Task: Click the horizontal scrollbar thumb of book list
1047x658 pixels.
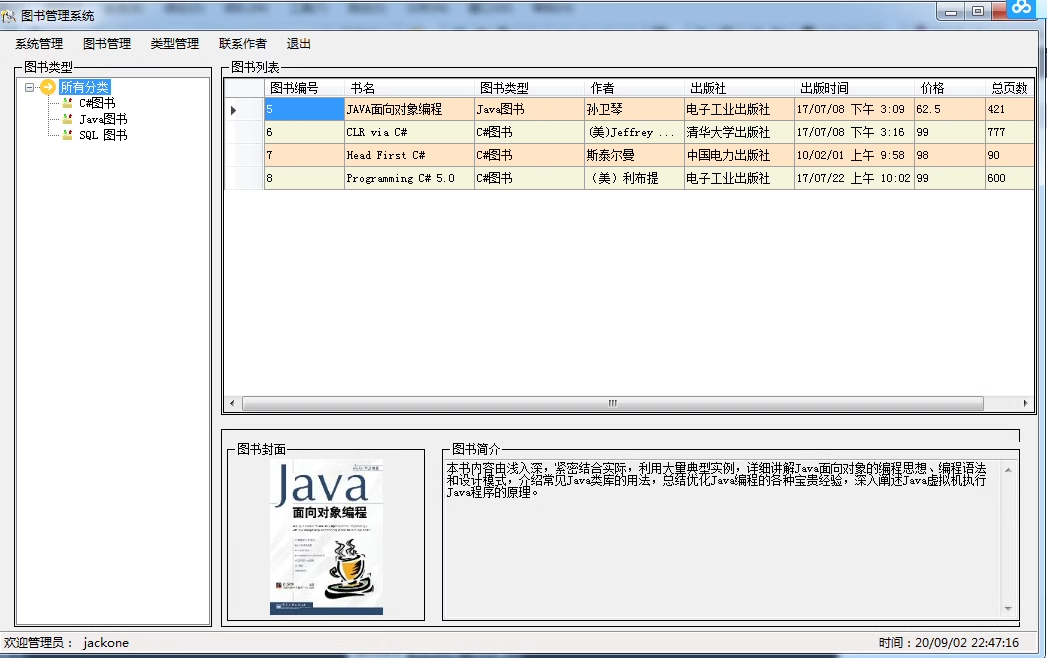Action: 612,403
